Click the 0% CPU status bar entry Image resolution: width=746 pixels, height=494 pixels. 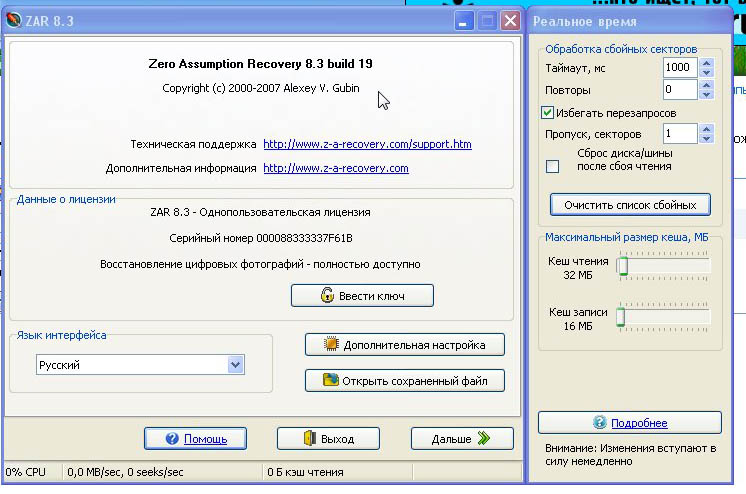coord(26,472)
